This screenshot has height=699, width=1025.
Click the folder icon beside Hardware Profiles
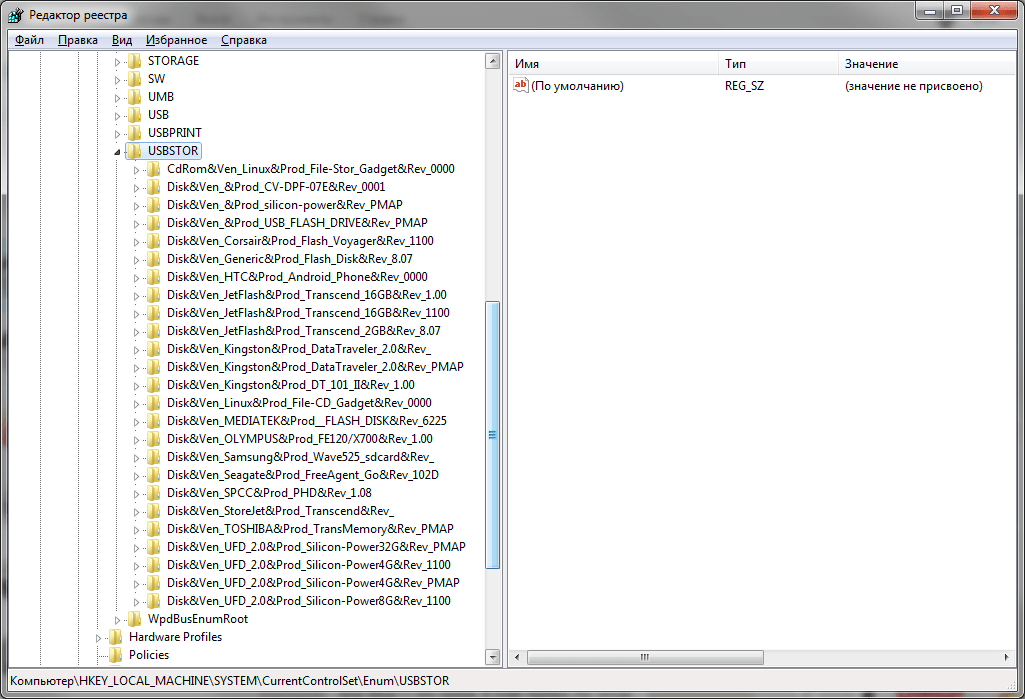(115, 637)
